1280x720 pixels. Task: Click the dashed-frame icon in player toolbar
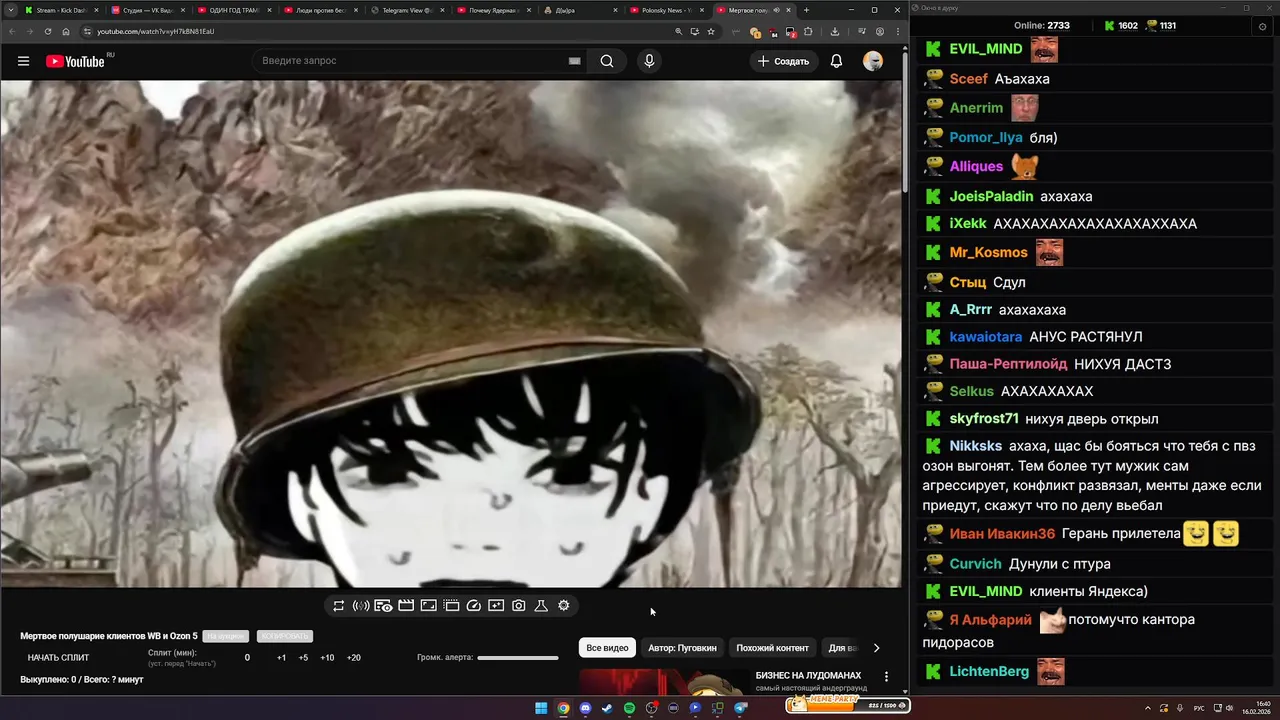pos(451,606)
